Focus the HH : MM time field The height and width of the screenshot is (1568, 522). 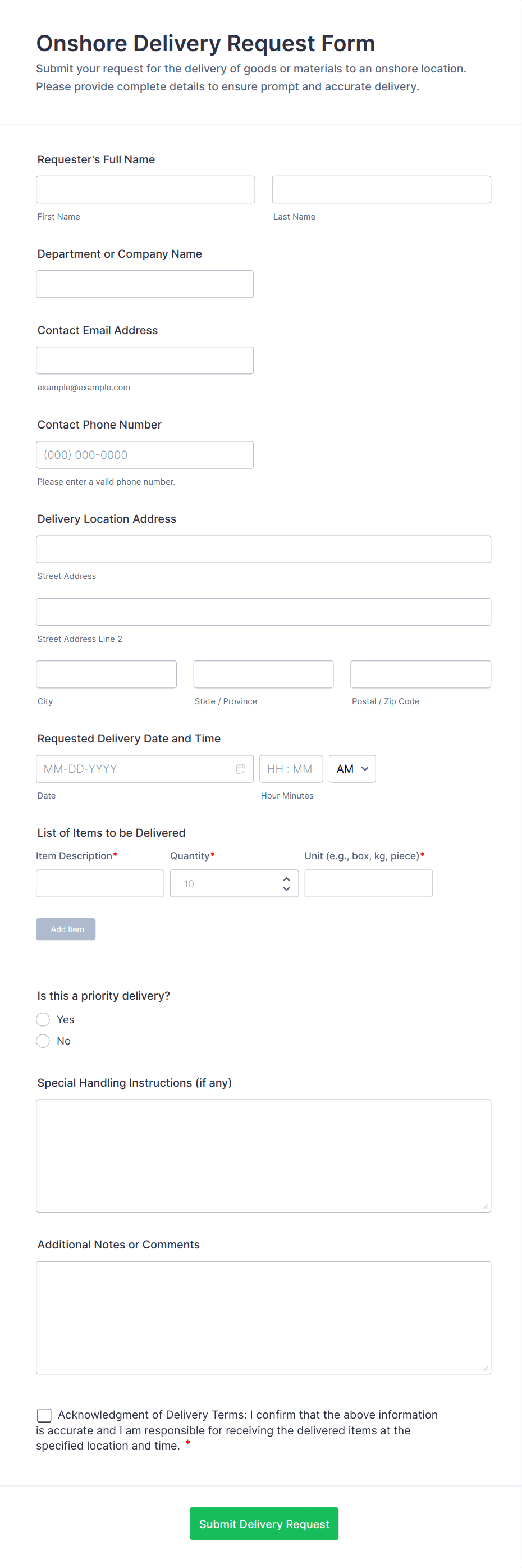click(x=290, y=769)
